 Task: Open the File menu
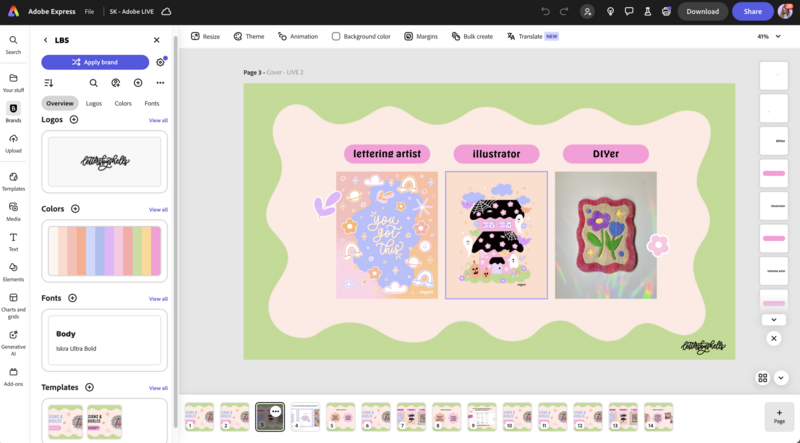(89, 11)
